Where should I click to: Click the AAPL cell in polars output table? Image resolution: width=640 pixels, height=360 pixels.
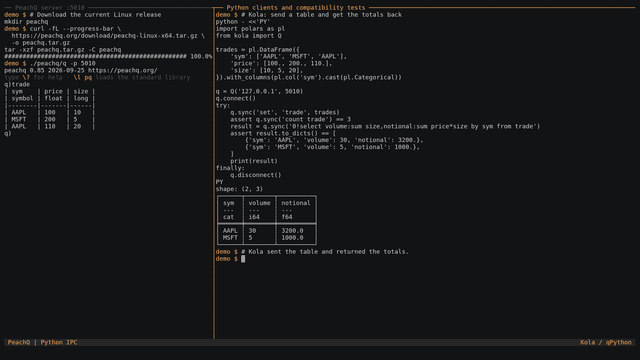coord(230,231)
